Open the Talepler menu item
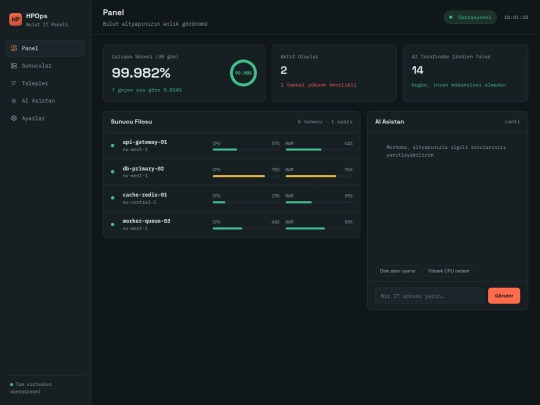The image size is (540, 405). (45, 83)
